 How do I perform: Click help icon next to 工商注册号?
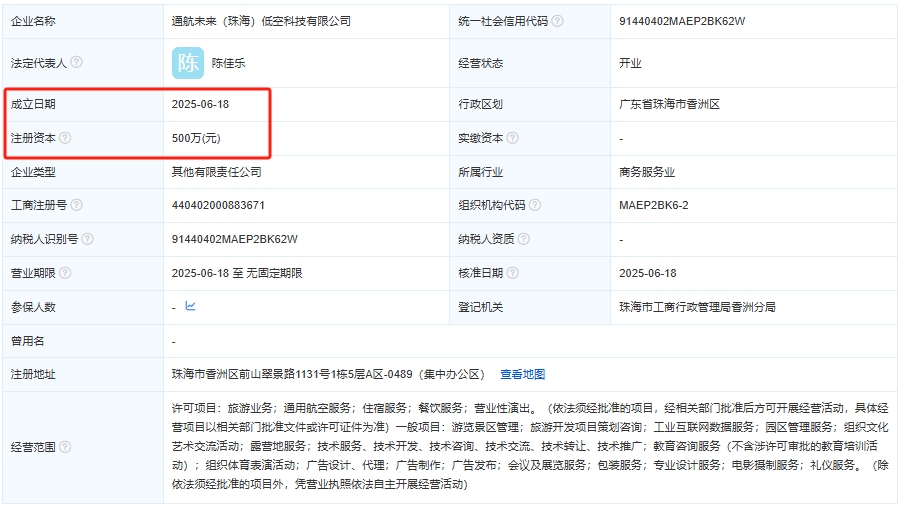click(x=76, y=205)
